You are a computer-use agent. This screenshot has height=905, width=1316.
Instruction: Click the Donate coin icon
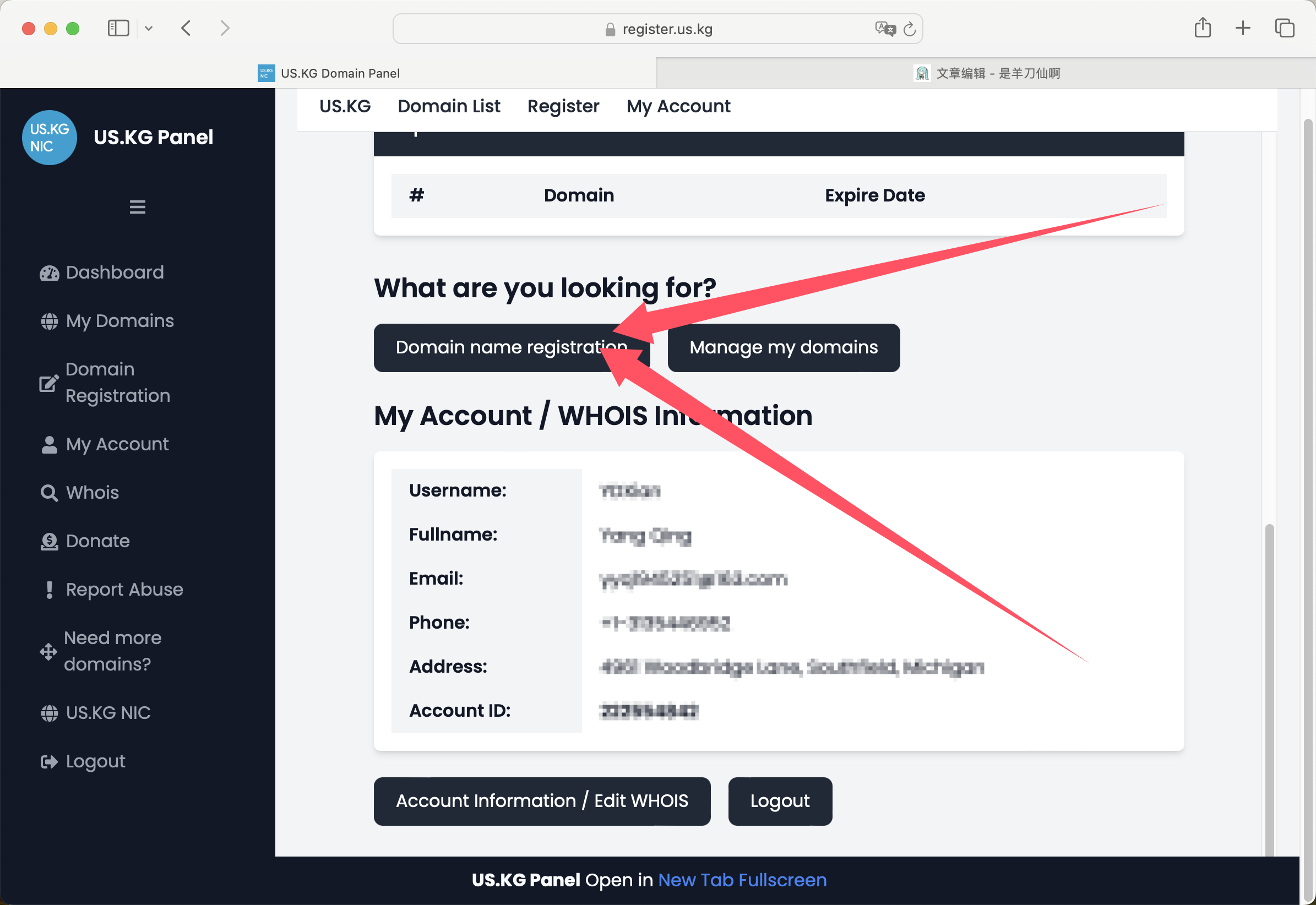tap(50, 542)
